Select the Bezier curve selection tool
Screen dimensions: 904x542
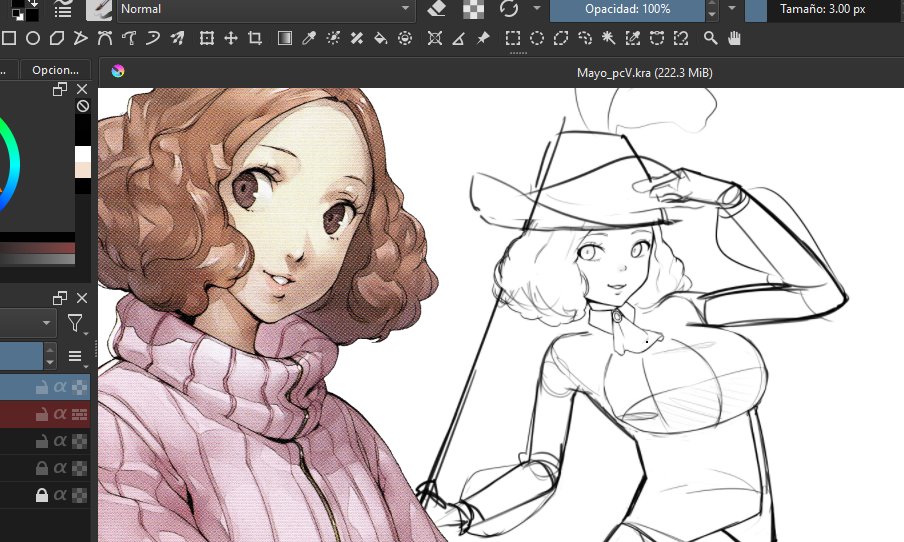pyautogui.click(x=657, y=39)
